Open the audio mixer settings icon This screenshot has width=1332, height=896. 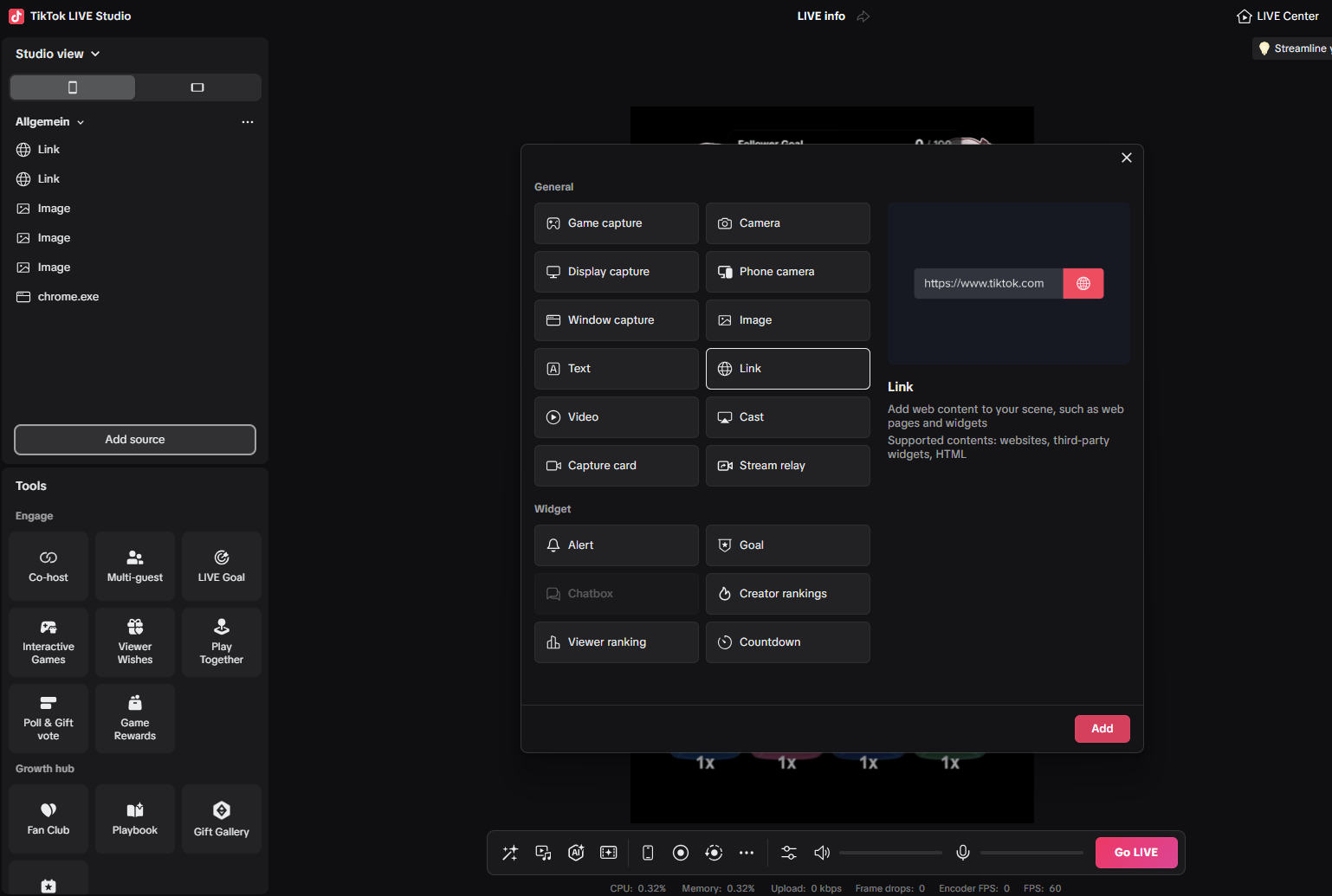(789, 853)
